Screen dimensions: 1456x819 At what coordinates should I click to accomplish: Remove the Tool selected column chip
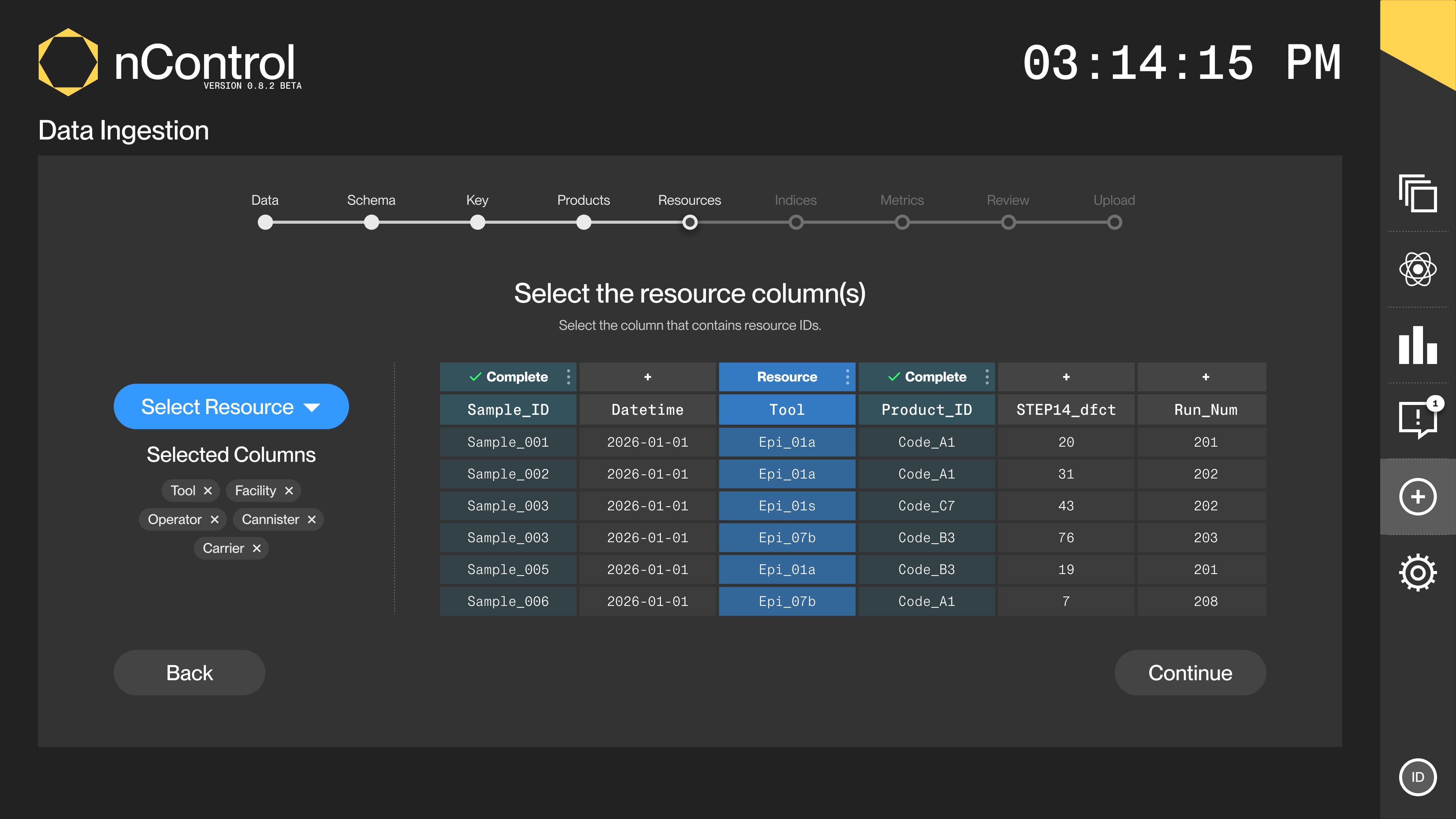207,491
